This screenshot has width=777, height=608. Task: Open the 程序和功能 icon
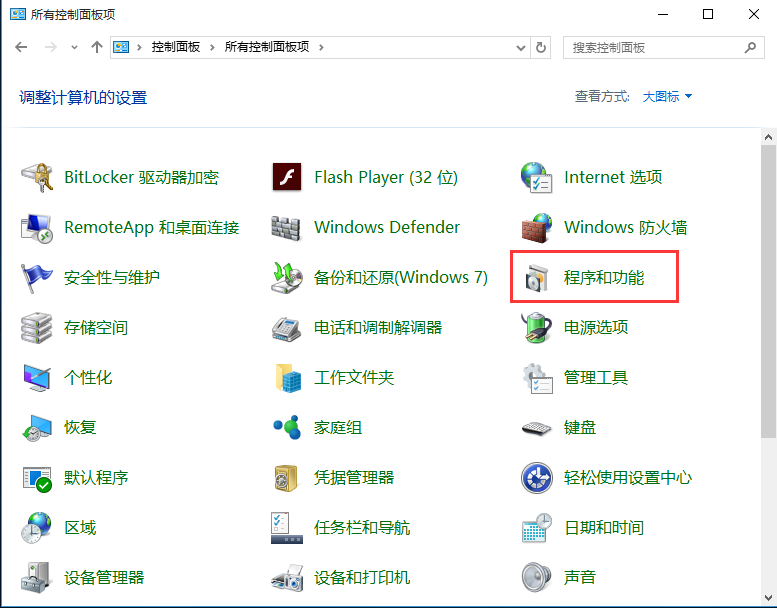(537, 277)
